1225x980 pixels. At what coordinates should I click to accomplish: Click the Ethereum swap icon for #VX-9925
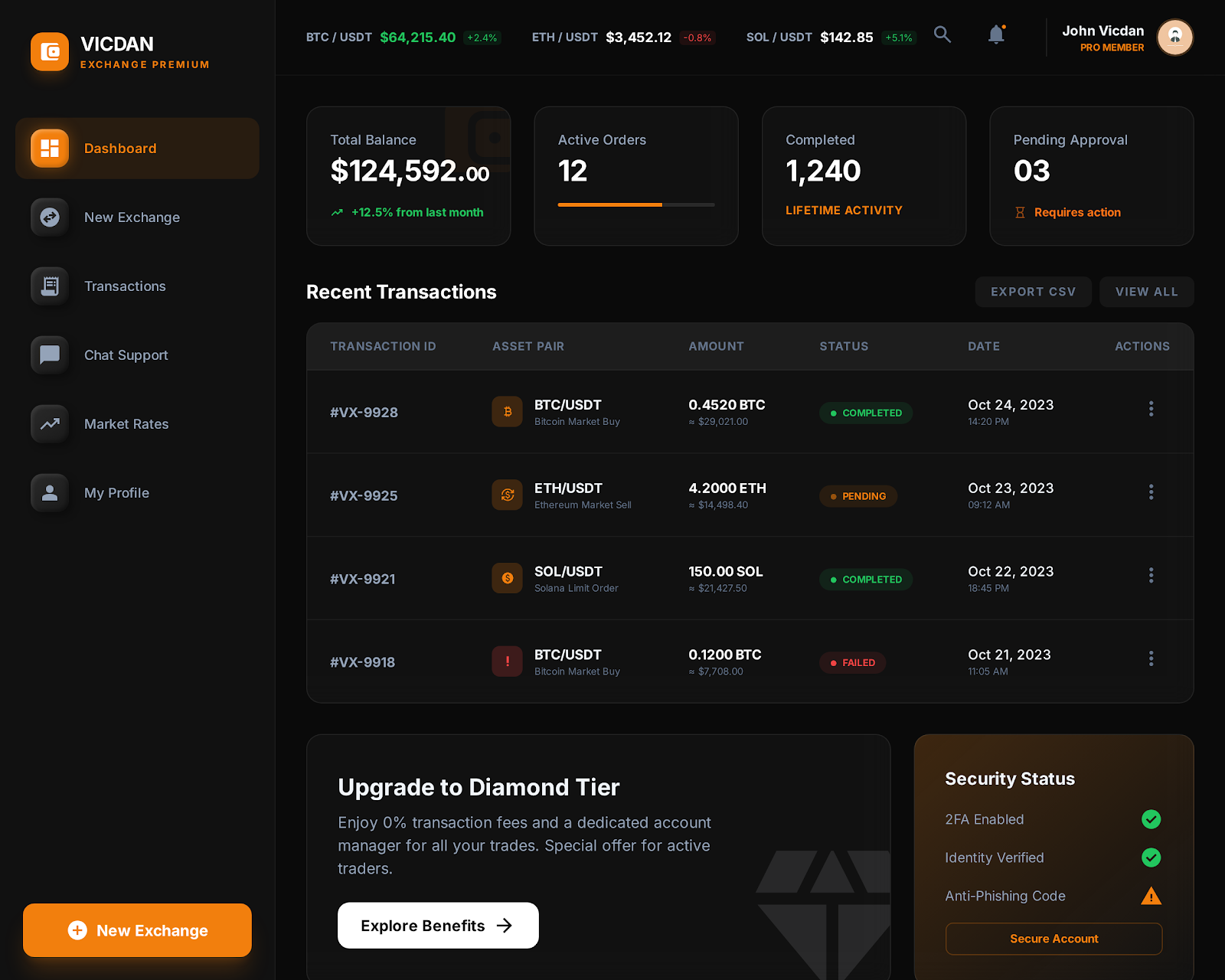point(507,495)
